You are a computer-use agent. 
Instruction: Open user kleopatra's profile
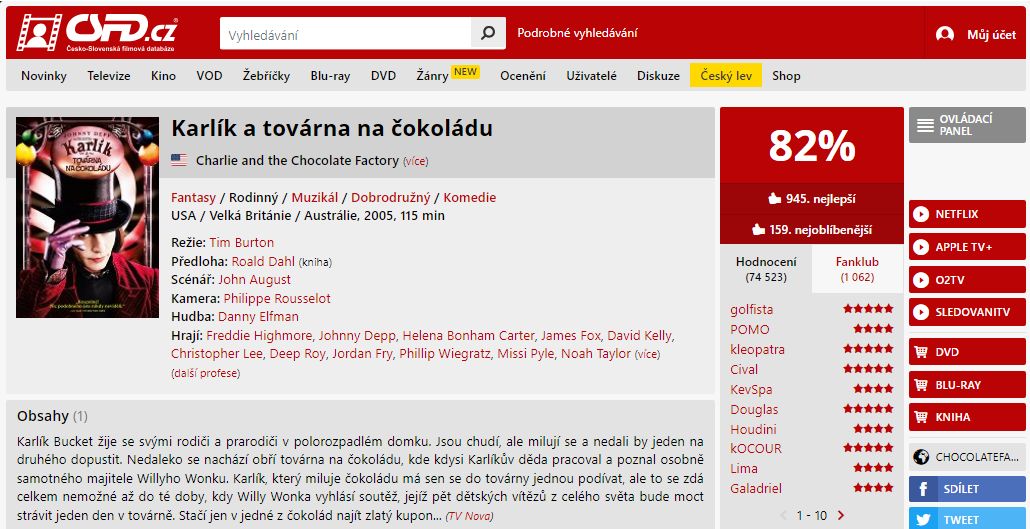(757, 349)
